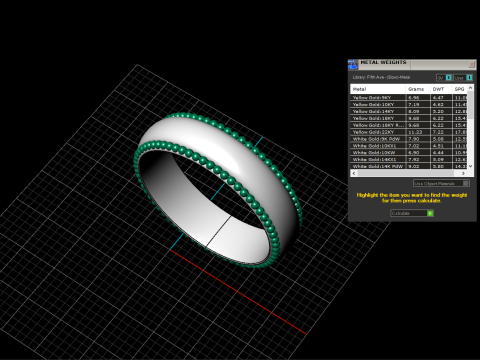
Task: Sort by the Grams column header
Action: click(418, 89)
